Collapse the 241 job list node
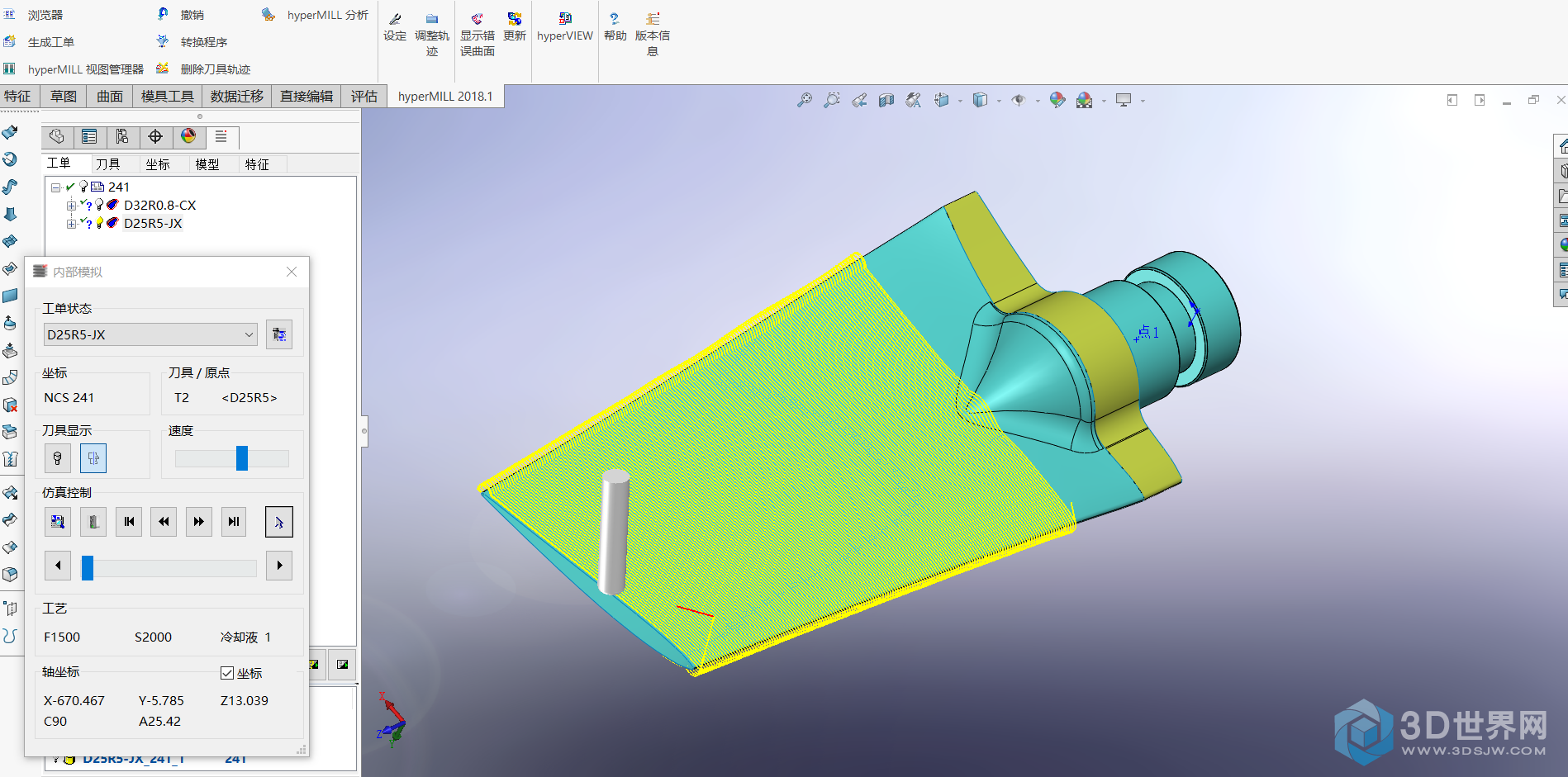Image resolution: width=1568 pixels, height=777 pixels. tap(55, 187)
